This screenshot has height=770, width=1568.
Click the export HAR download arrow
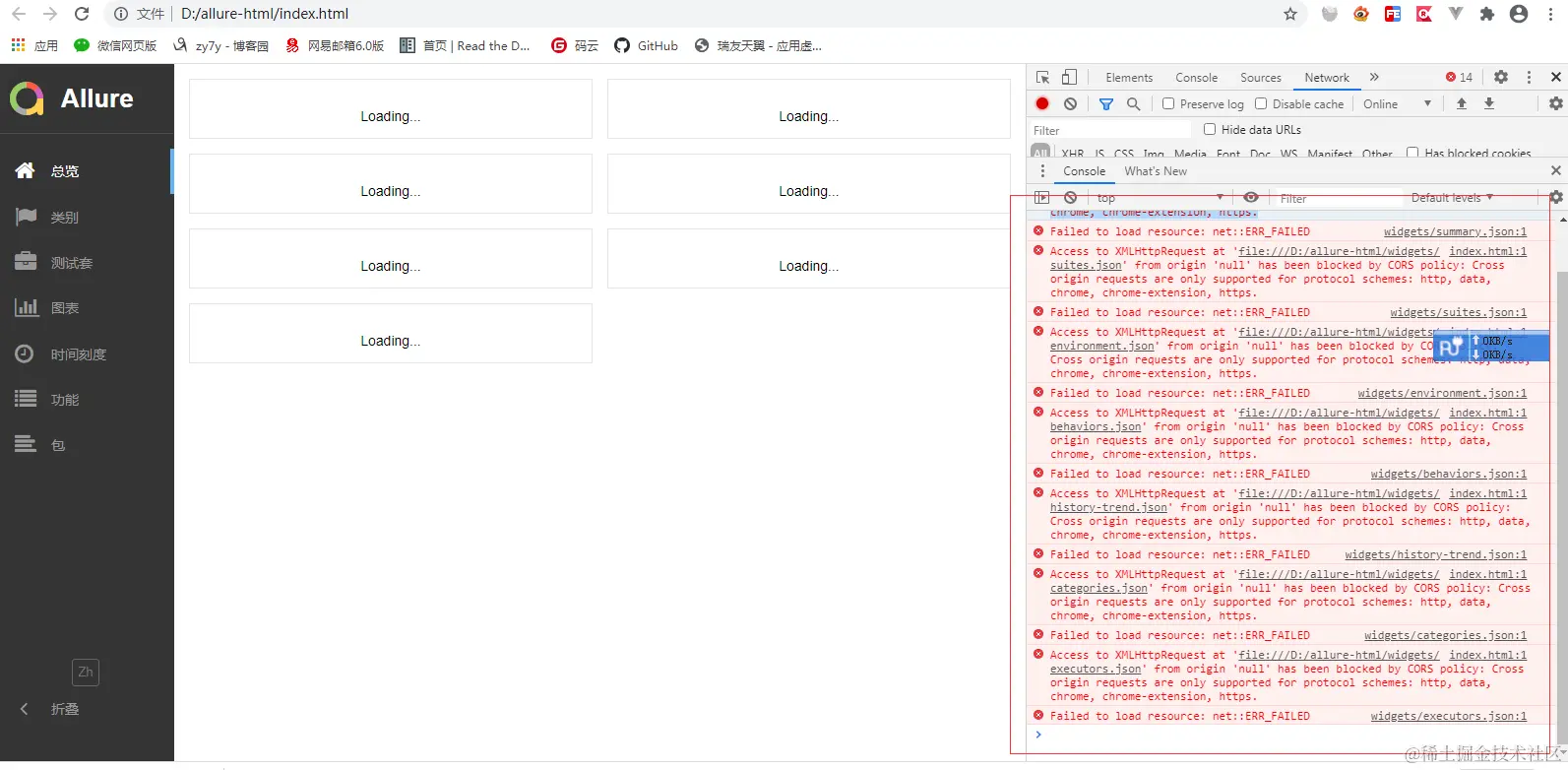click(1489, 103)
